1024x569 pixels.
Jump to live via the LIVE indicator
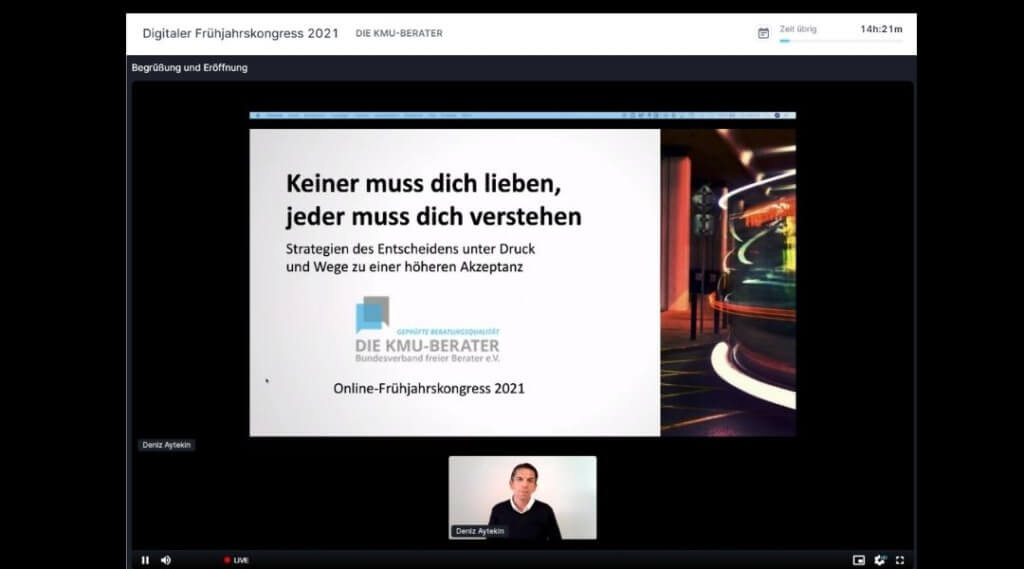[237, 560]
